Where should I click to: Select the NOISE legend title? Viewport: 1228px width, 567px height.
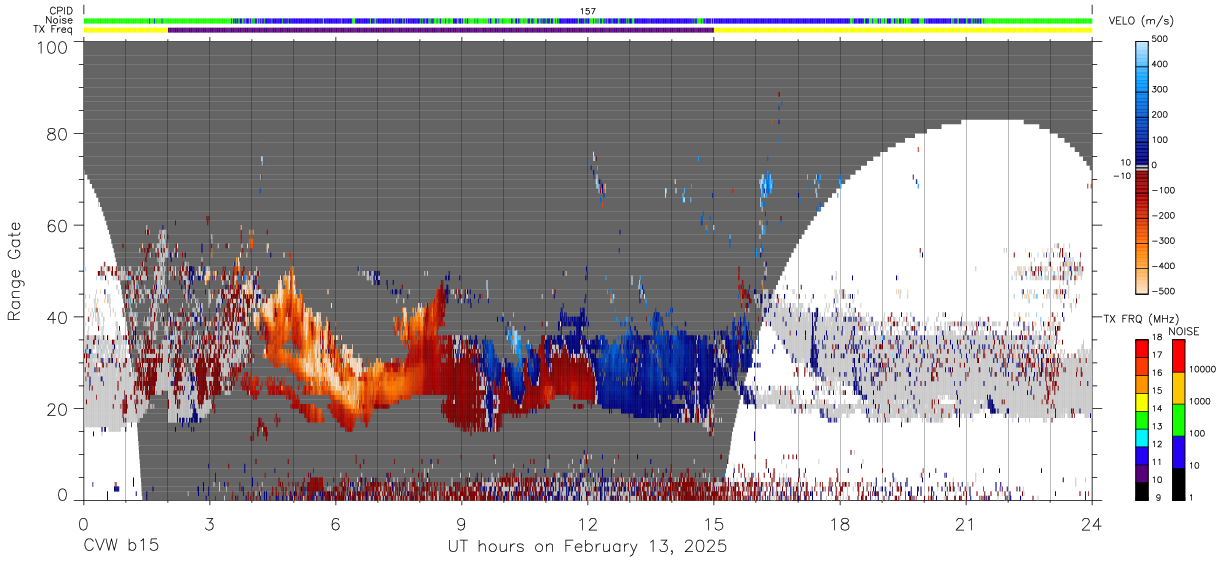[1184, 331]
